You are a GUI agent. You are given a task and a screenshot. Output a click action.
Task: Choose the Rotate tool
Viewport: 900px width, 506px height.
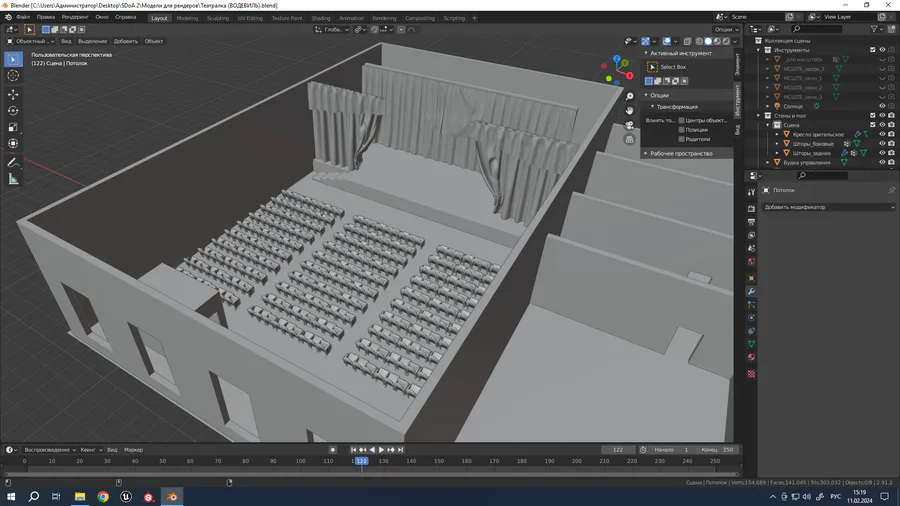pos(14,111)
